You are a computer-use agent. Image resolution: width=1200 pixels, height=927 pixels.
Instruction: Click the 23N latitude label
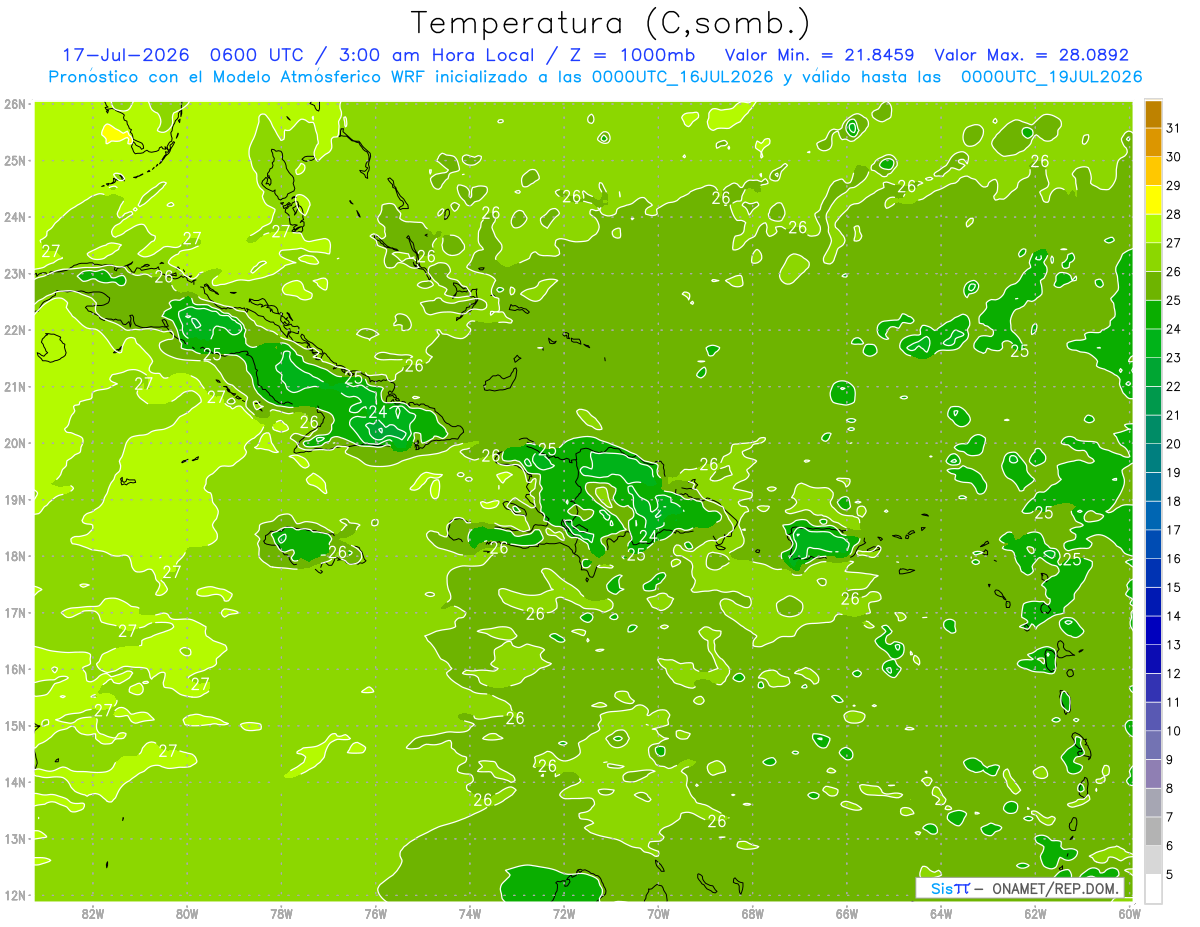tap(15, 273)
